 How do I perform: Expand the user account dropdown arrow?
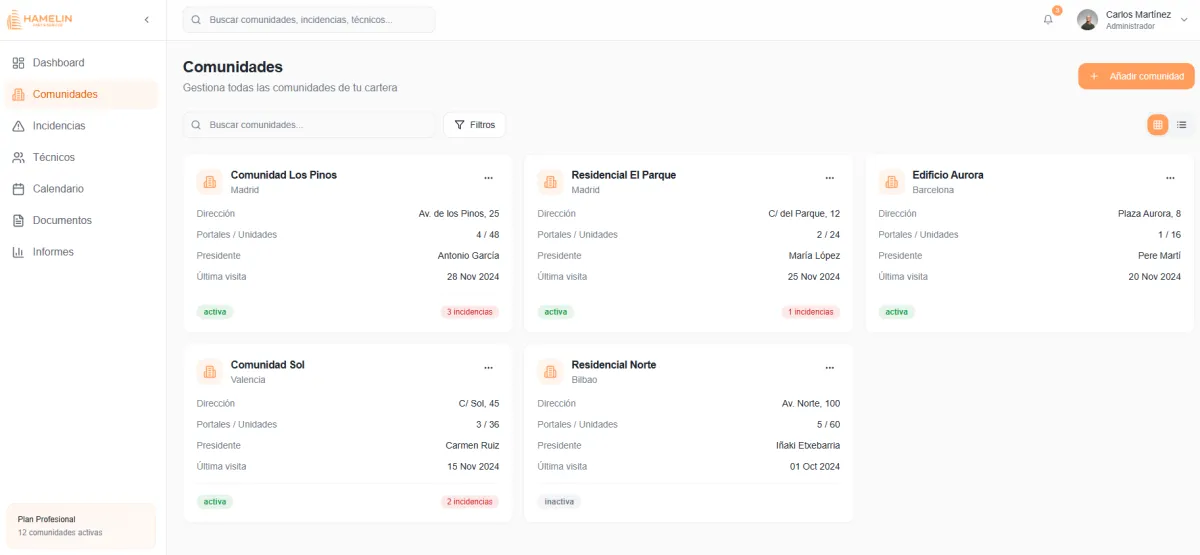tap(1185, 20)
